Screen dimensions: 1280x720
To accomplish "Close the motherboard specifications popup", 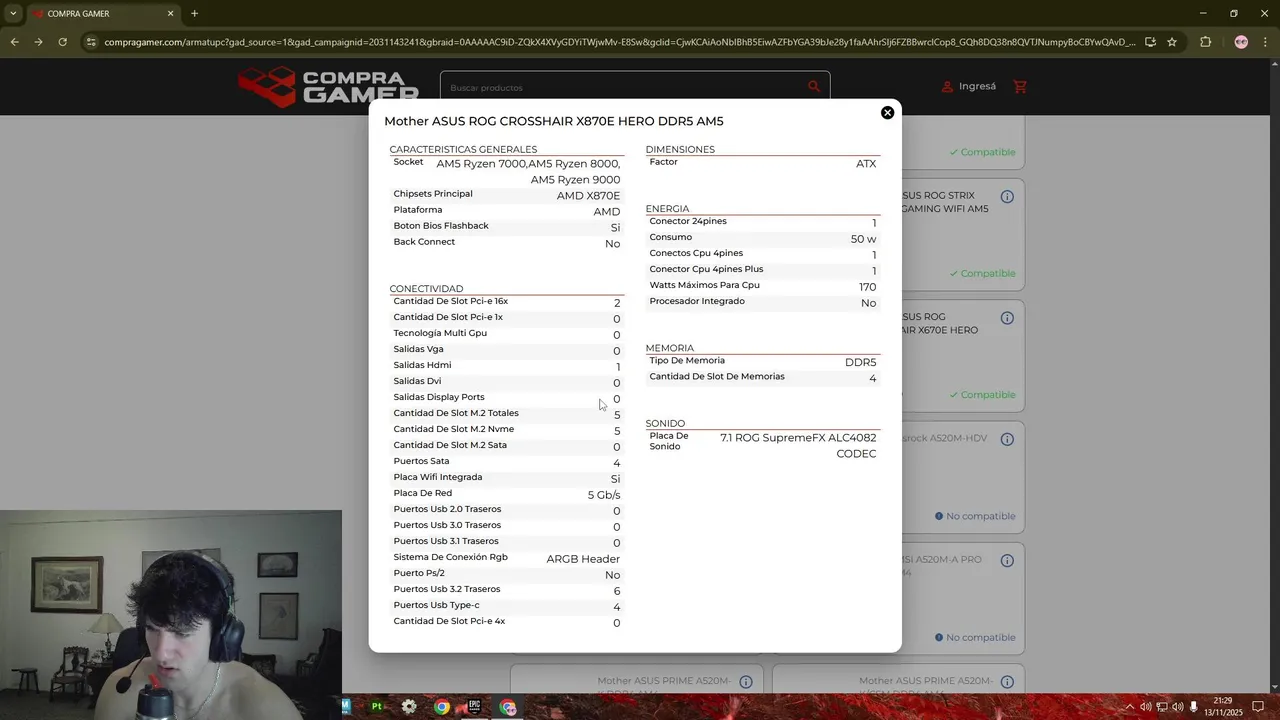I will 887,113.
